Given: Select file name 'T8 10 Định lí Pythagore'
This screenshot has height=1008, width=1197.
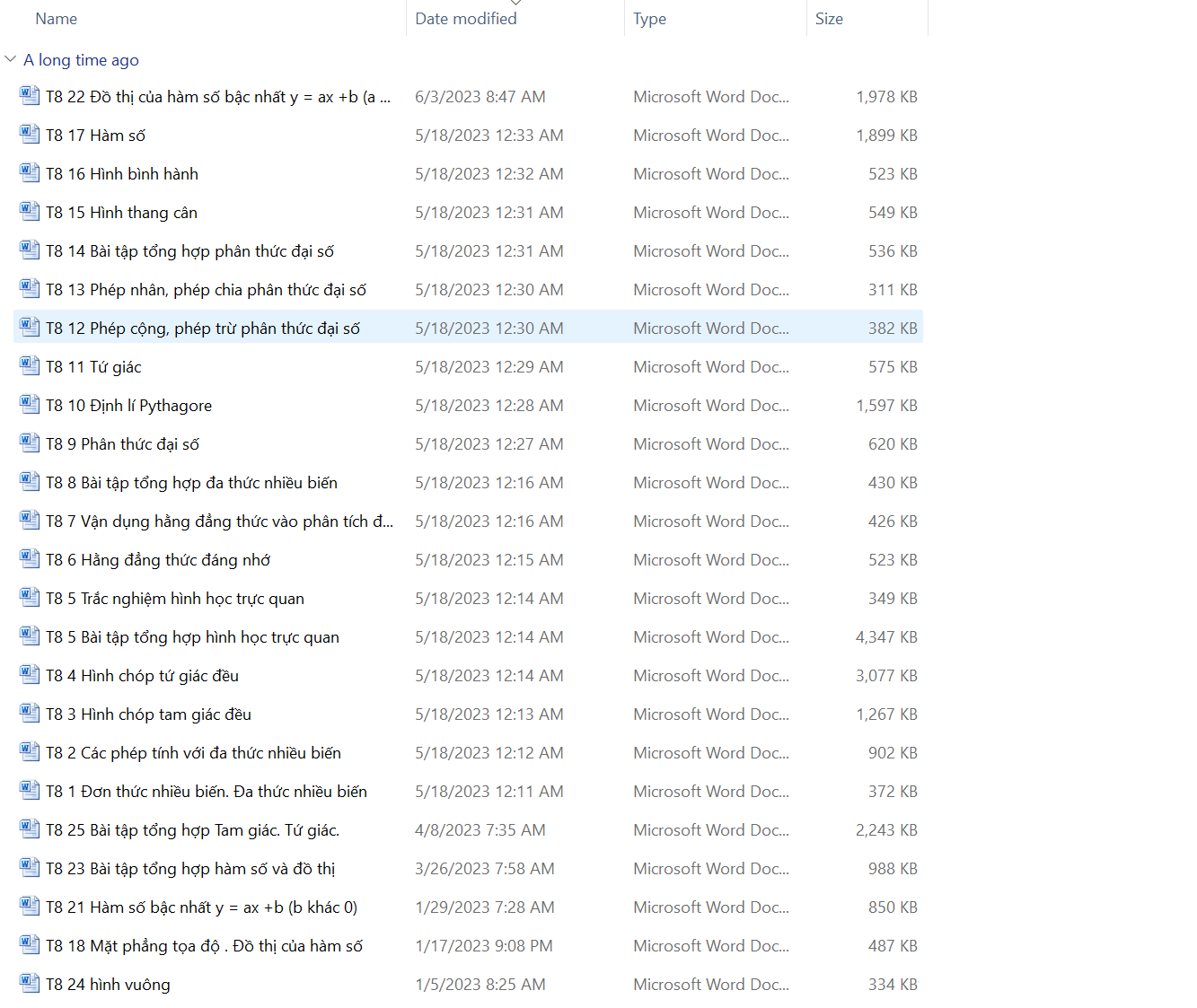Looking at the screenshot, I should pyautogui.click(x=128, y=406).
